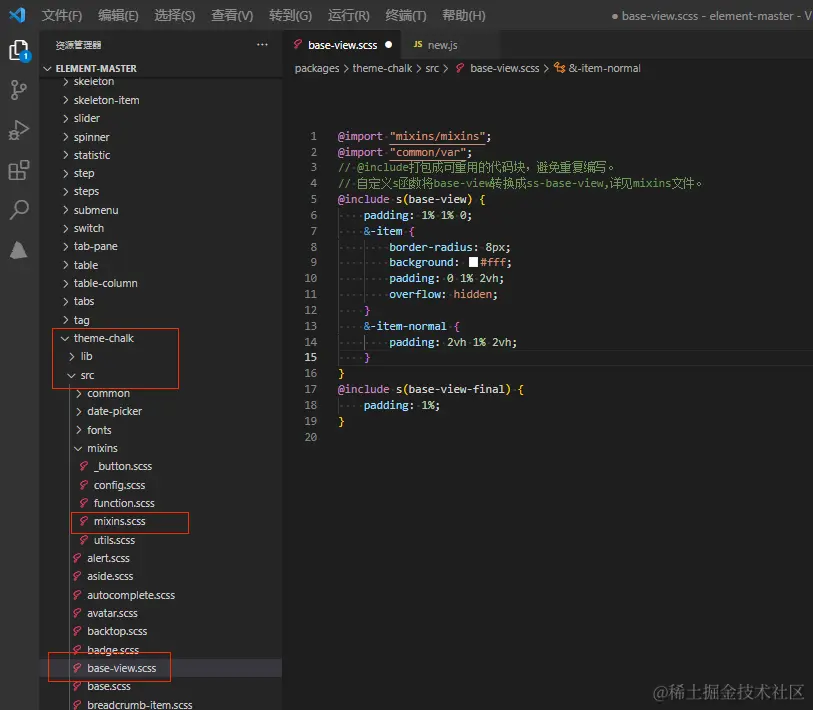The image size is (813, 710).
Task: Click the "common/var" import path on line 2
Action: point(428,152)
